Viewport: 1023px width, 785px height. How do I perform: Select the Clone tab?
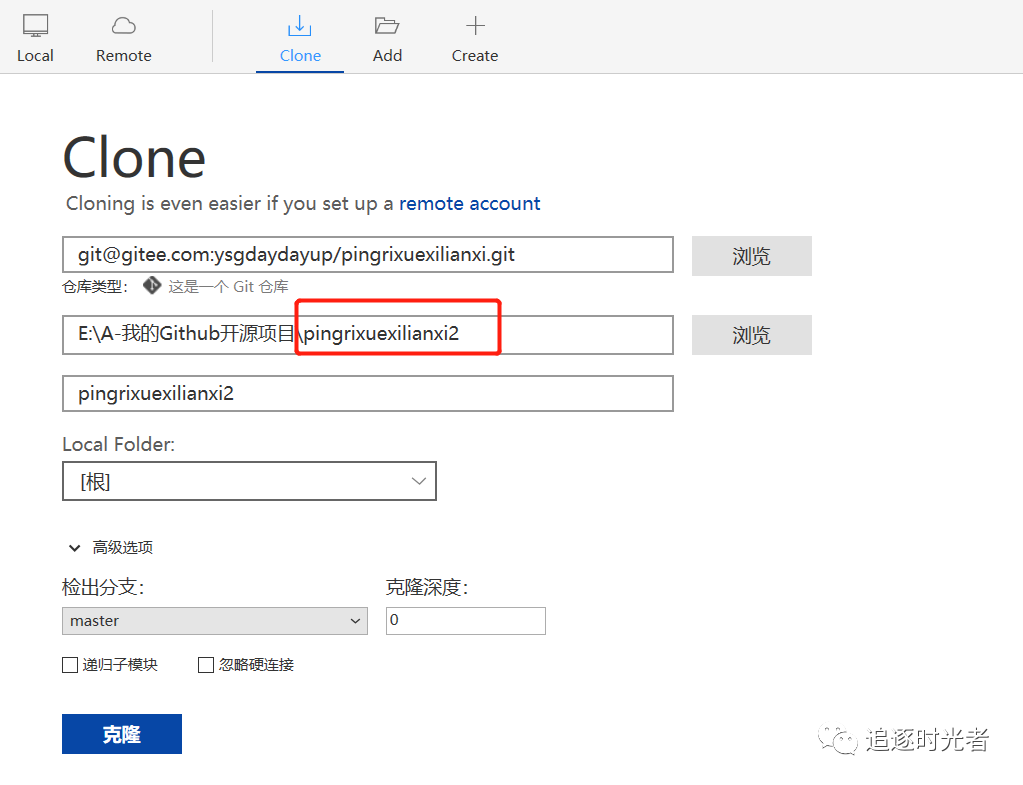[x=300, y=39]
